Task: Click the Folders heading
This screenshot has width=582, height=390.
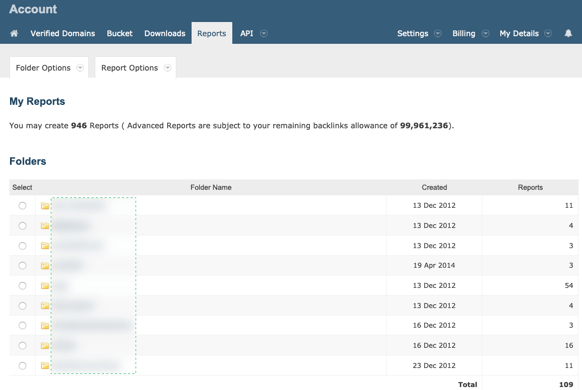Action: coord(28,161)
